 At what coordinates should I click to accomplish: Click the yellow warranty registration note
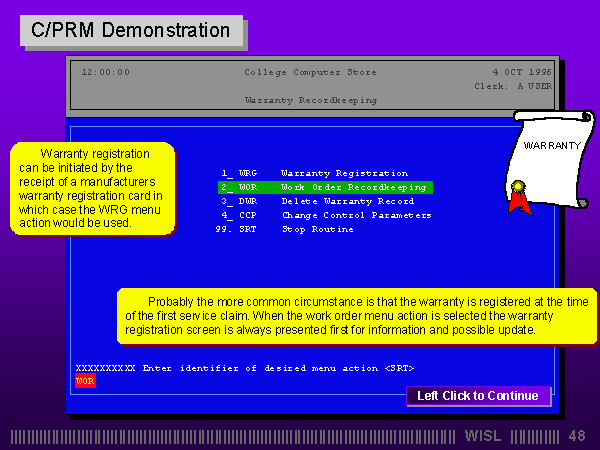[93, 189]
